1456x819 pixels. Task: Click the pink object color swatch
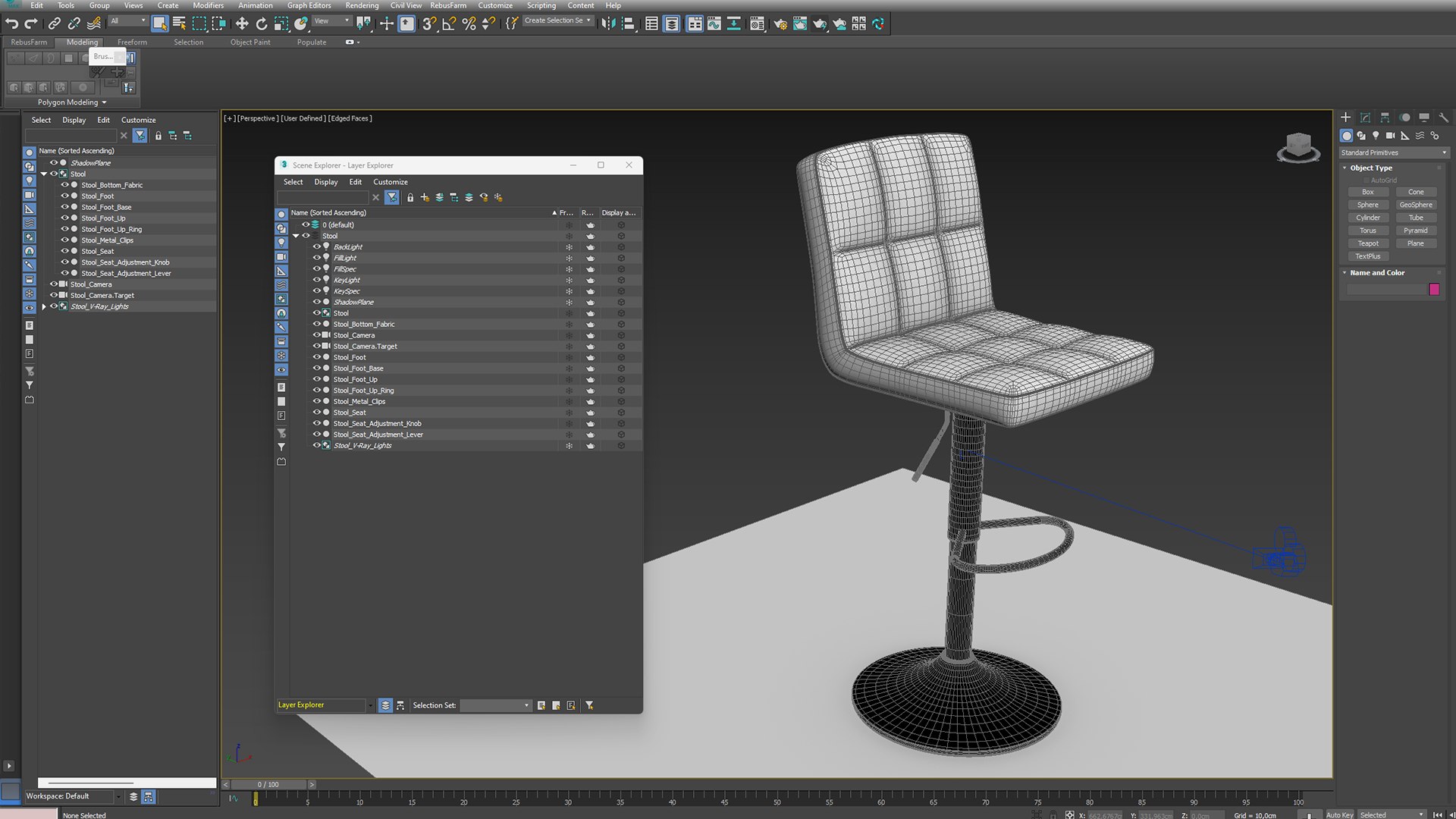coord(1433,289)
